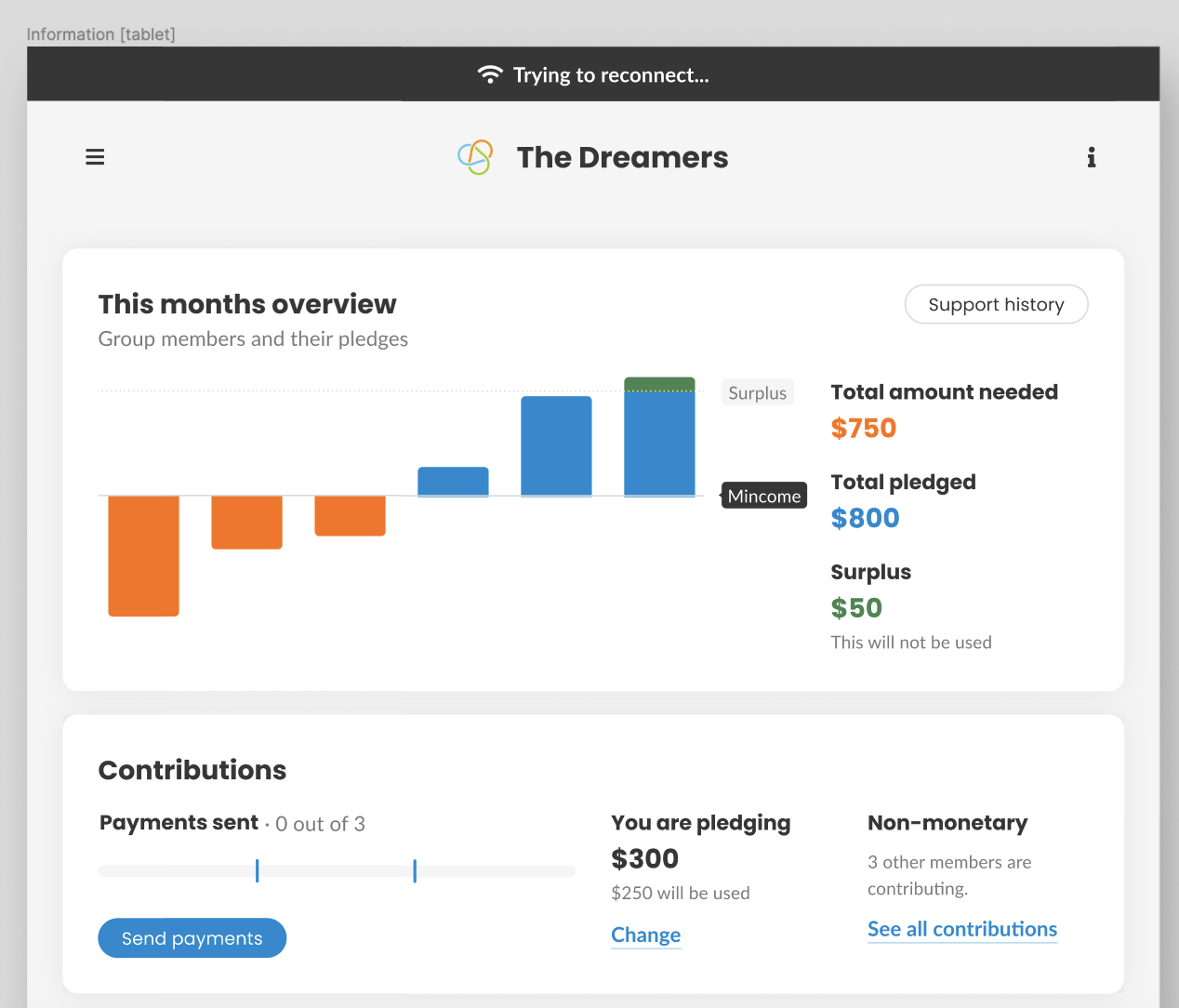
Task: Click the Trying to reconnect banner
Action: (x=593, y=74)
